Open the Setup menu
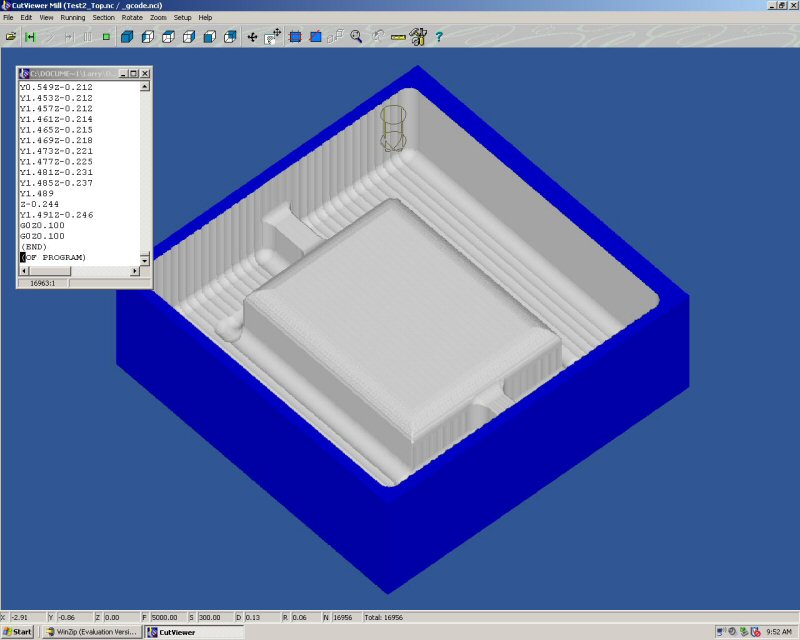 click(x=182, y=18)
